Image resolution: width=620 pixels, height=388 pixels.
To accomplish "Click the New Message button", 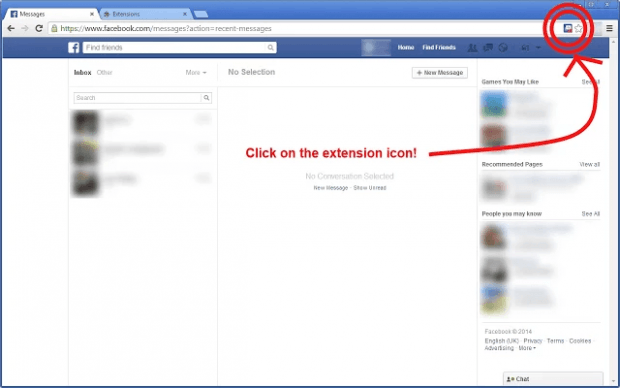I will click(440, 73).
